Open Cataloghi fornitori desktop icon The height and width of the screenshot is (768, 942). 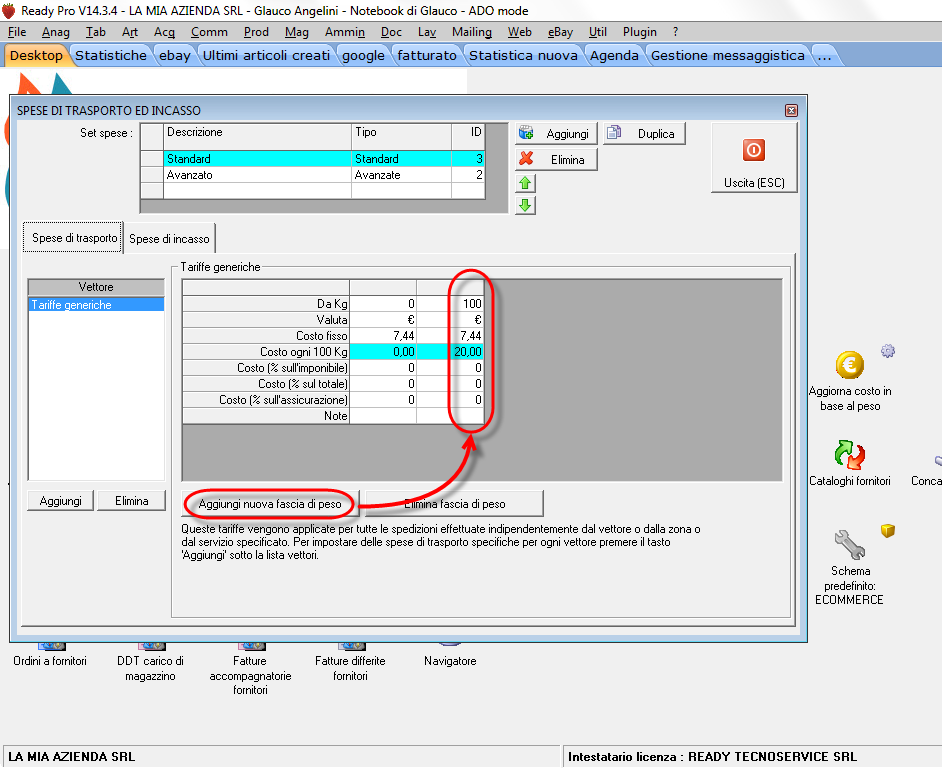point(849,463)
